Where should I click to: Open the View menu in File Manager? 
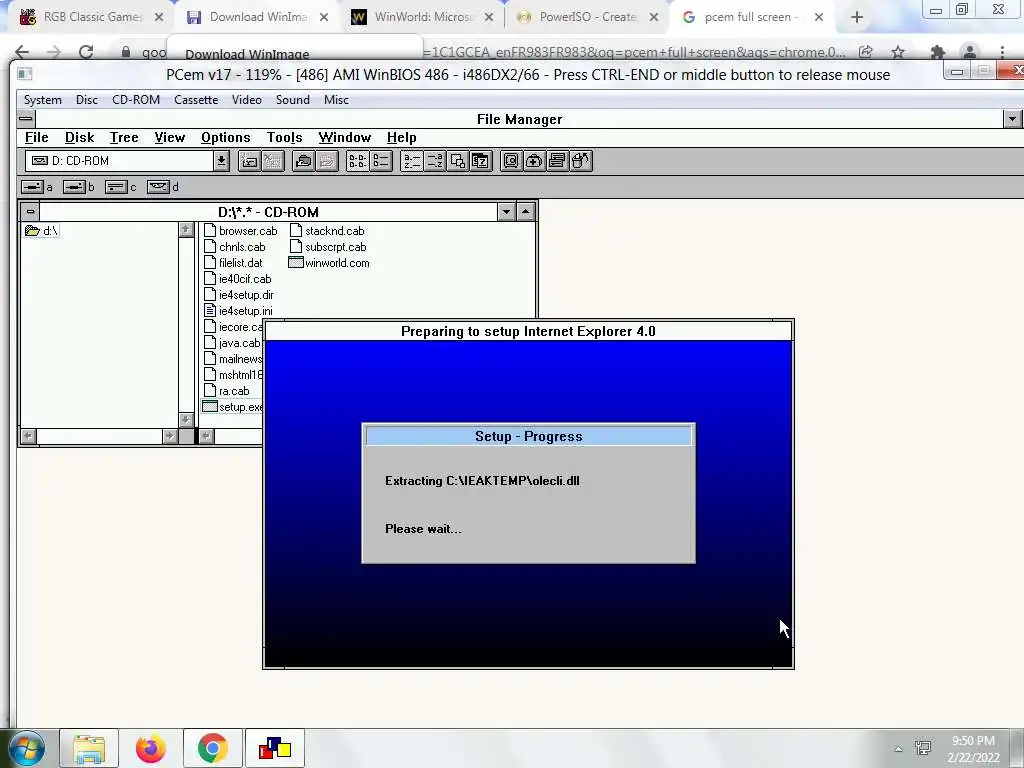point(170,138)
